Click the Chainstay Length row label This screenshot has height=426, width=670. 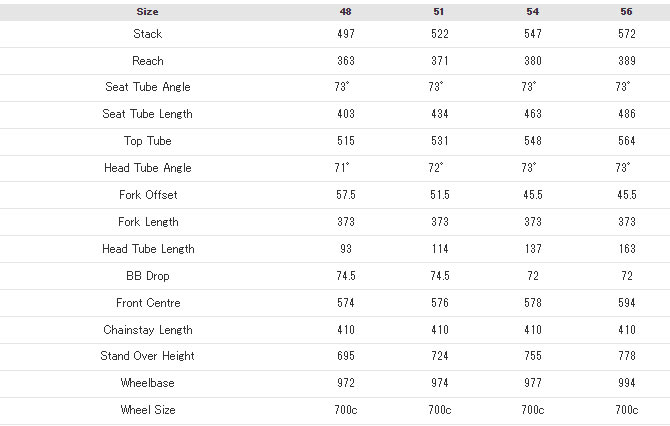point(148,330)
